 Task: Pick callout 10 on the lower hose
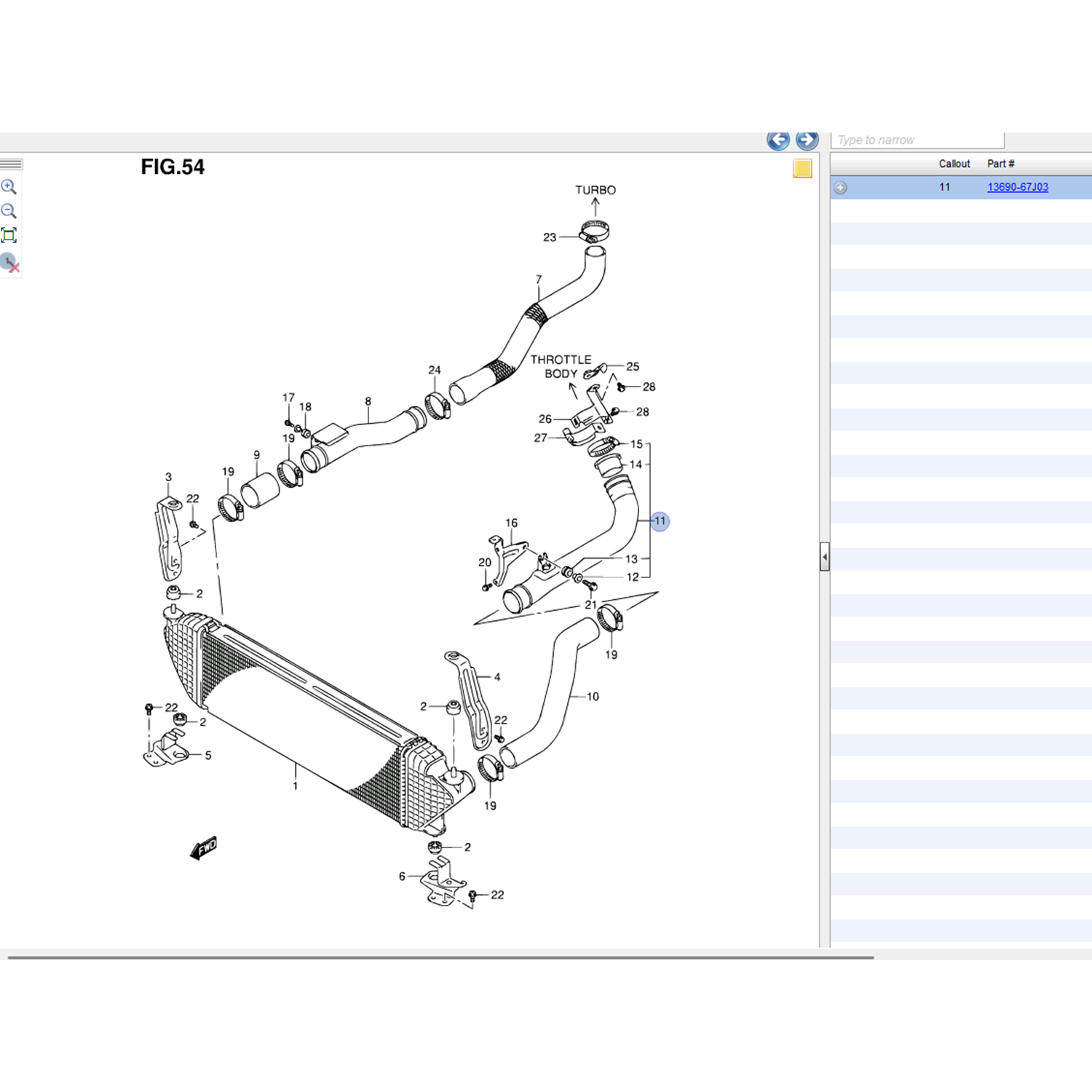pyautogui.click(x=593, y=697)
